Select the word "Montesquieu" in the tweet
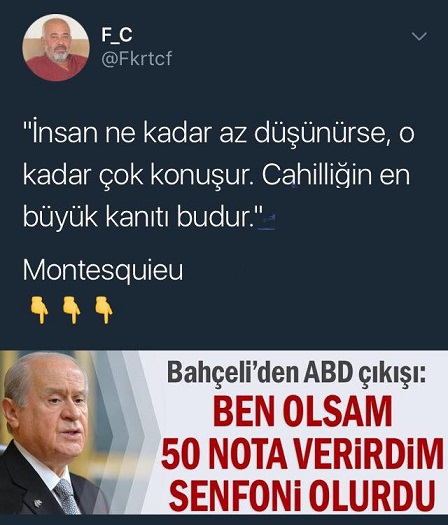 pyautogui.click(x=103, y=270)
